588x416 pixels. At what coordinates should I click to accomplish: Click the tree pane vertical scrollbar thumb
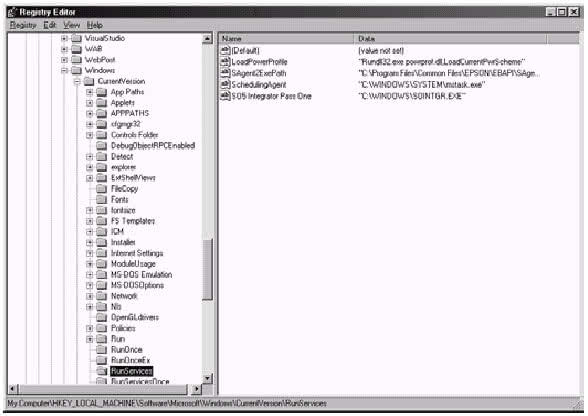pyautogui.click(x=207, y=269)
